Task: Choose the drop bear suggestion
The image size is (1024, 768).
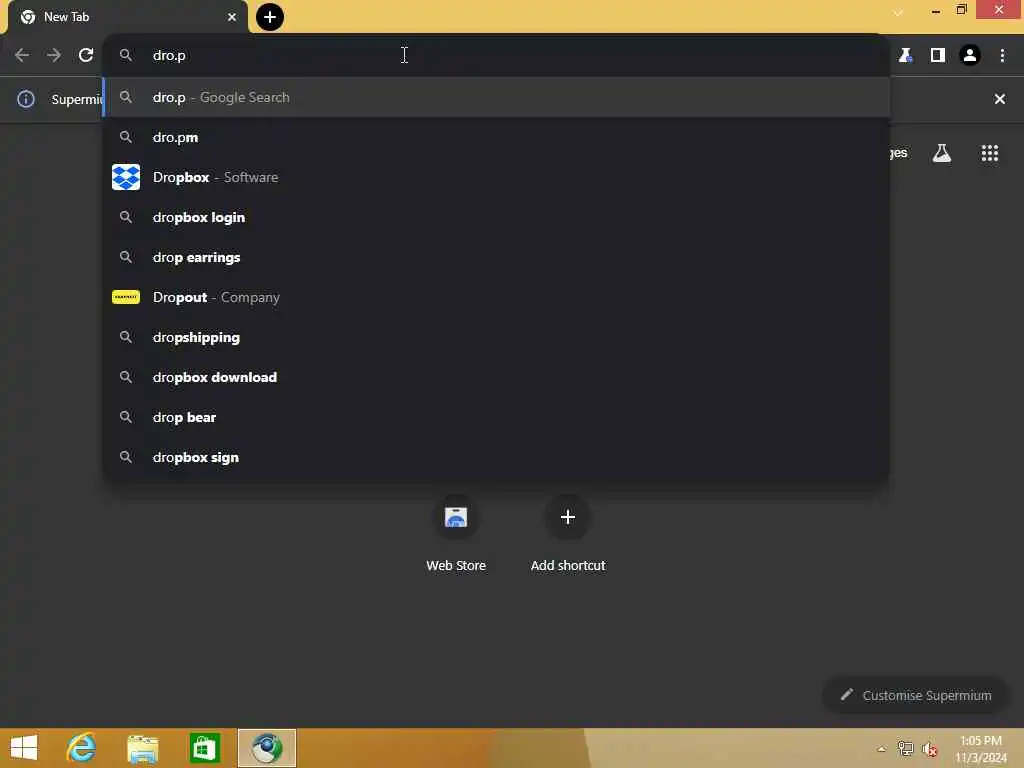Action: (496, 417)
